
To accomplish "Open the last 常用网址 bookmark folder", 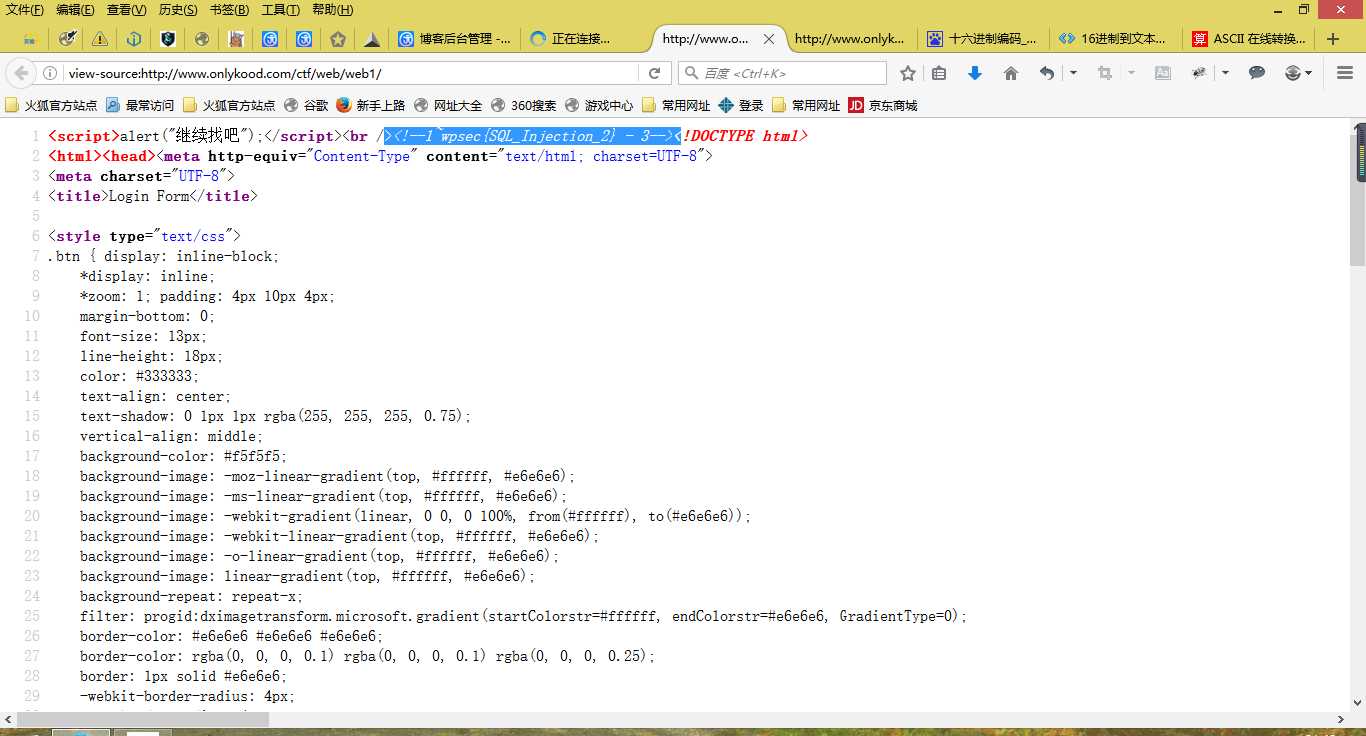I will pyautogui.click(x=806, y=105).
